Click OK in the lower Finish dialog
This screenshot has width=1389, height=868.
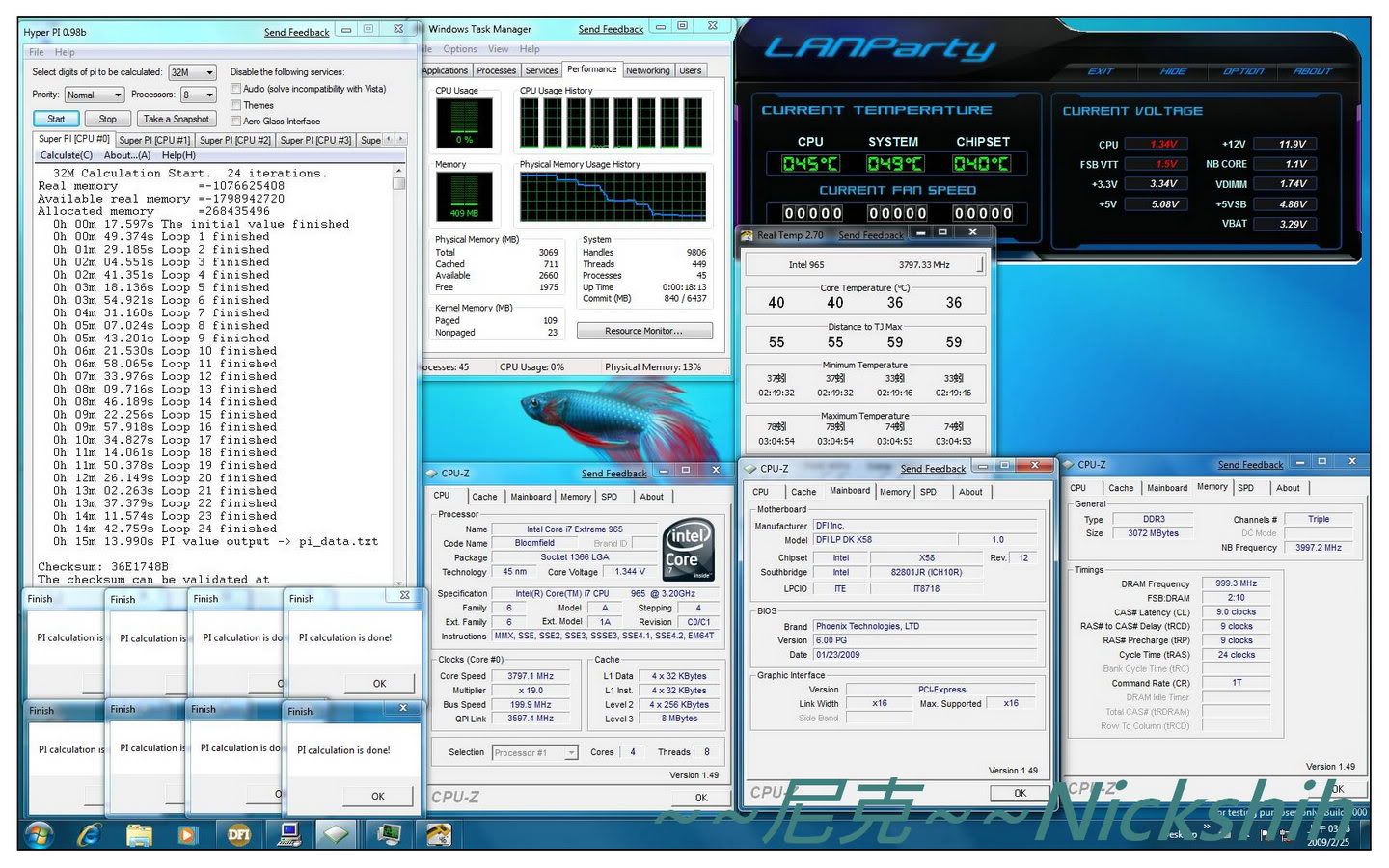378,797
